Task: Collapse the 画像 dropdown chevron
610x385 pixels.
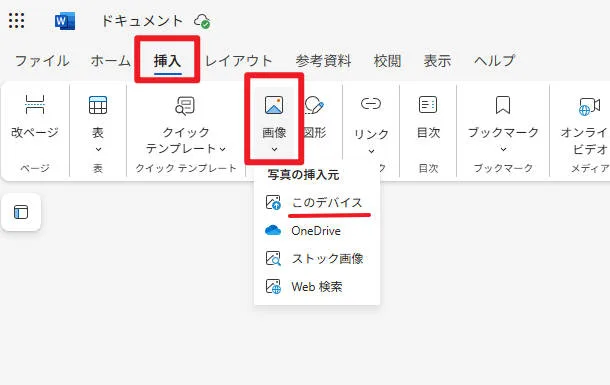Action: 274,149
